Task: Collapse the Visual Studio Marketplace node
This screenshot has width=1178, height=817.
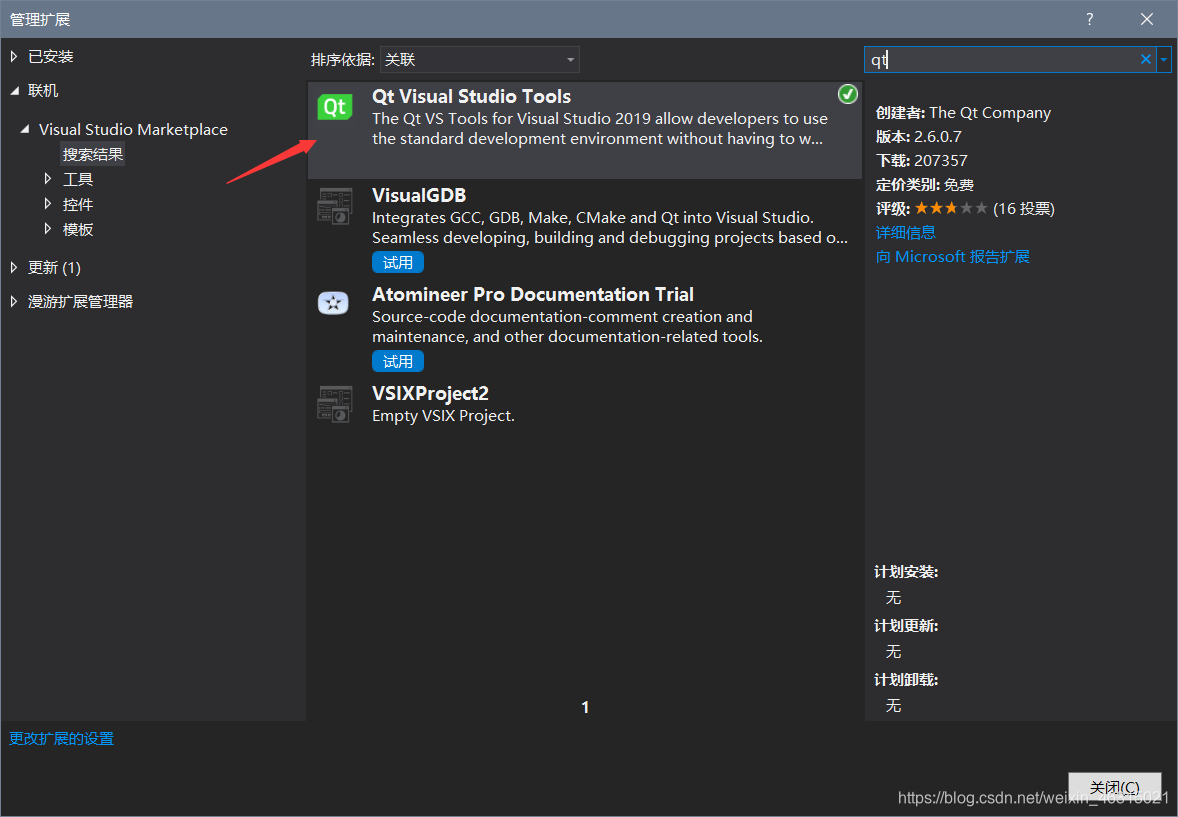Action: point(26,129)
